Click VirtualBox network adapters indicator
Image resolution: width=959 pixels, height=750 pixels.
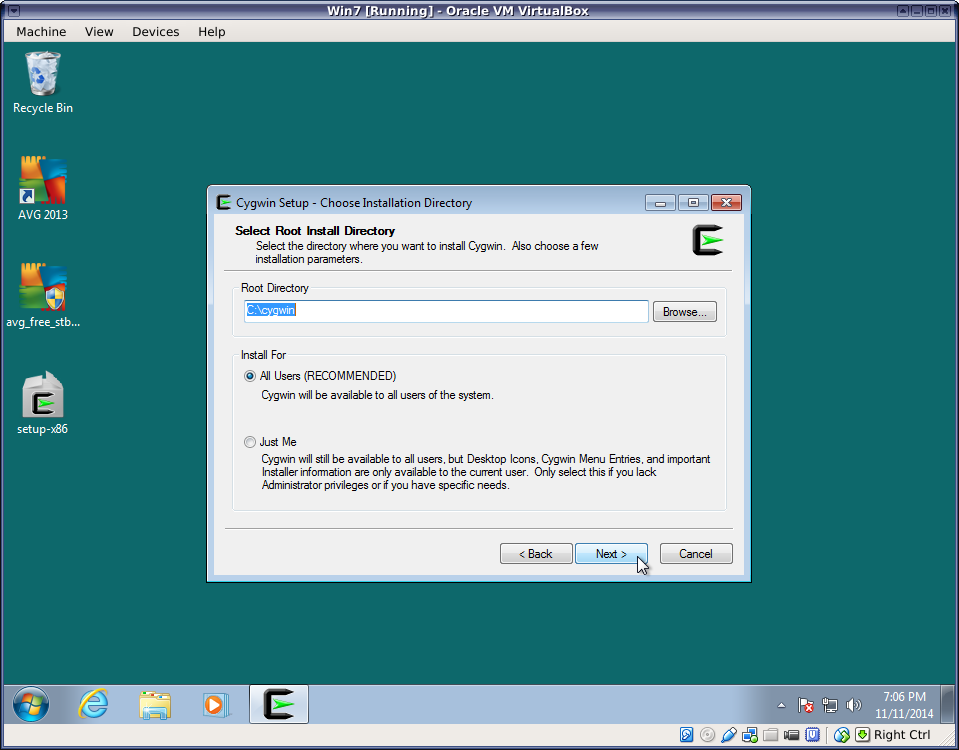pyautogui.click(x=750, y=735)
